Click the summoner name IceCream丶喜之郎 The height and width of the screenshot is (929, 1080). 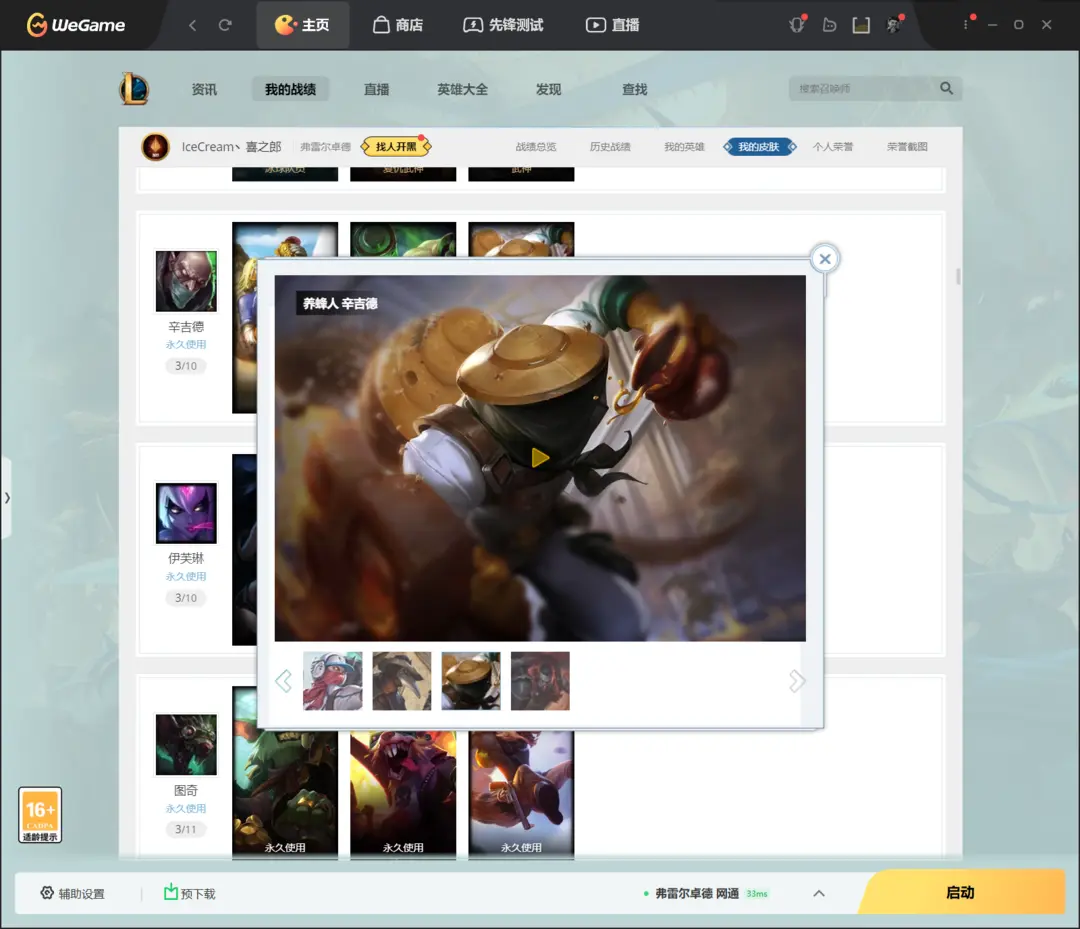pyautogui.click(x=231, y=147)
